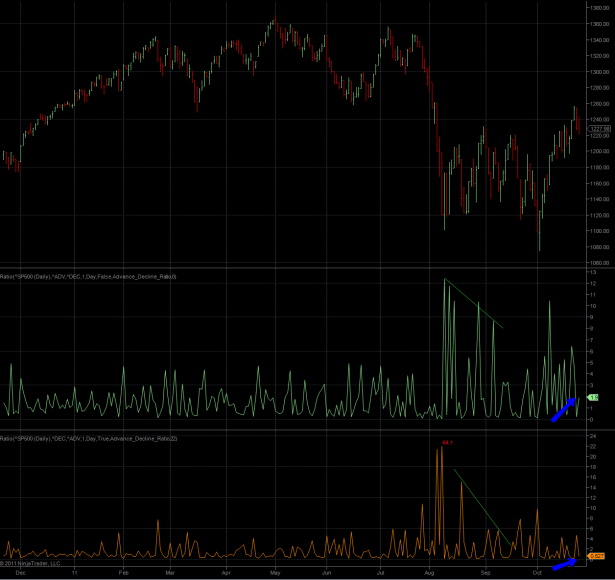
Task: Select the orange value marker on bottom panel axis
Action: [596, 555]
